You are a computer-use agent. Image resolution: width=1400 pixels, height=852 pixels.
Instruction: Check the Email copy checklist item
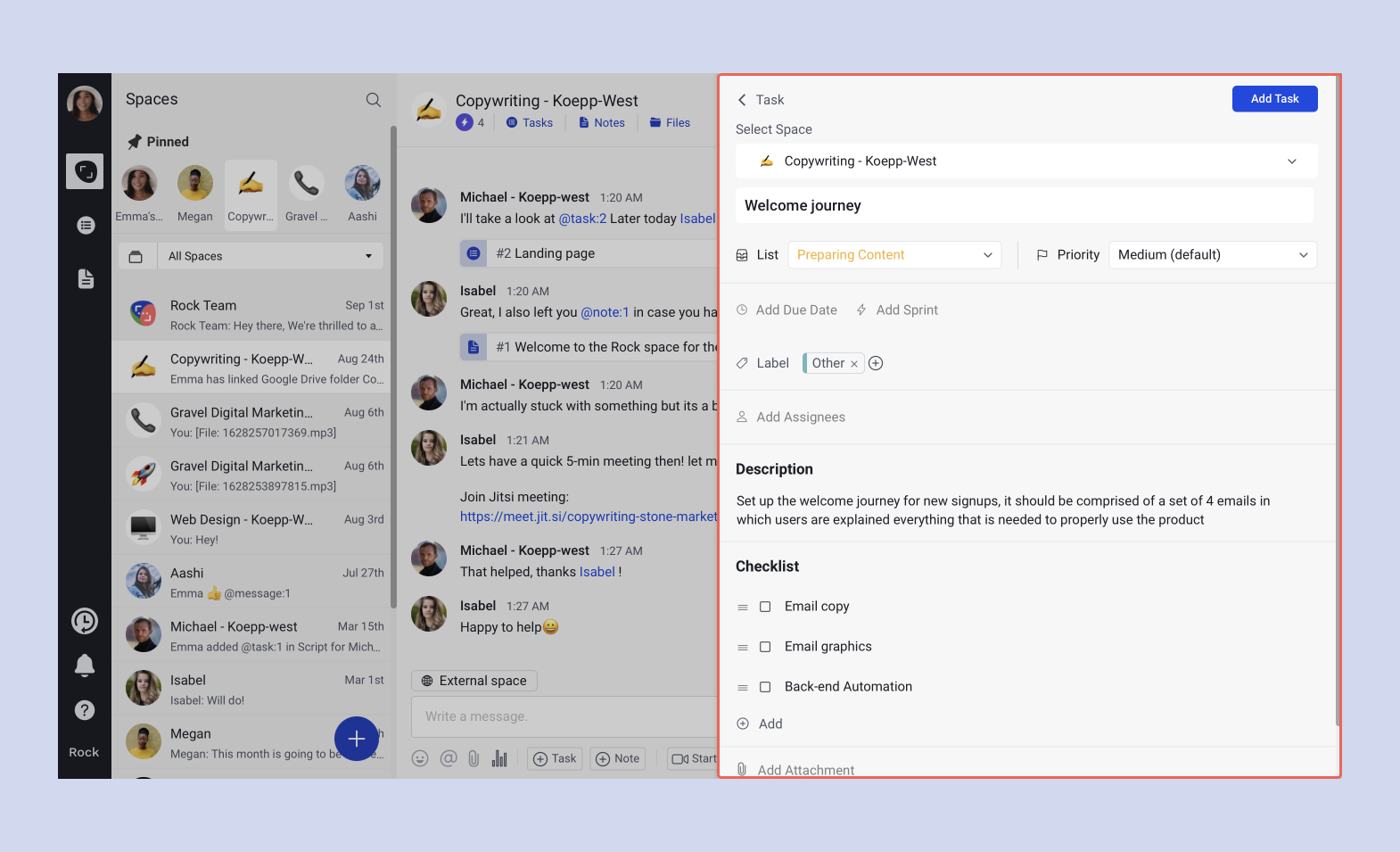pos(765,607)
